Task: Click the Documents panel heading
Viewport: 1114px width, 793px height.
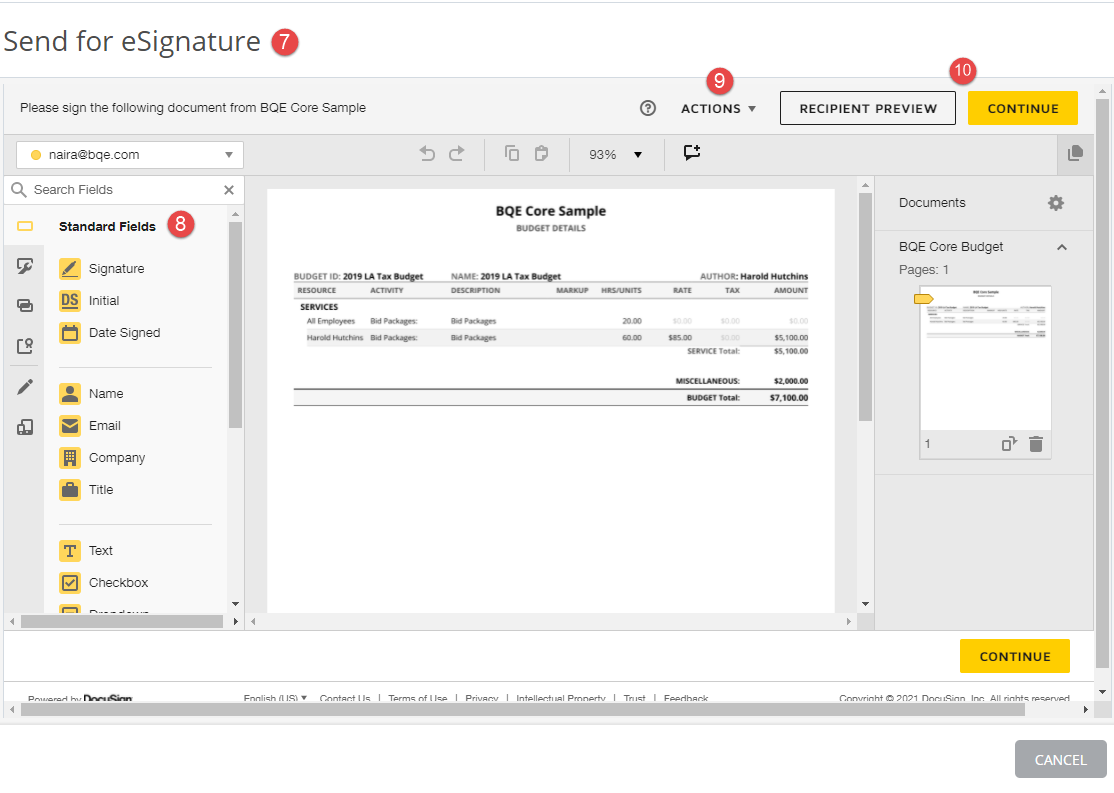Action: [932, 203]
